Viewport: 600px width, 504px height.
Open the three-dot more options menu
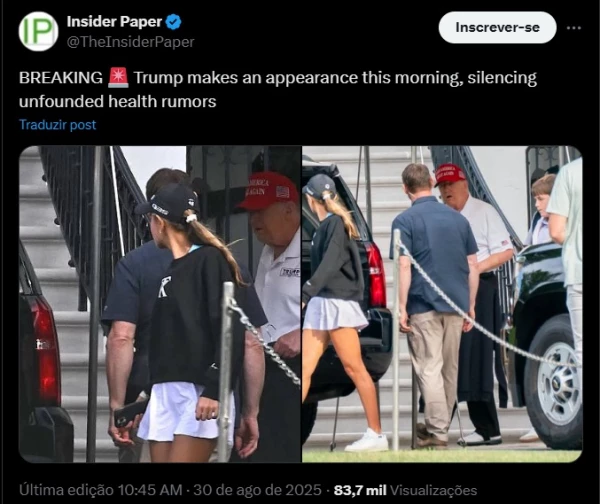[x=574, y=28]
